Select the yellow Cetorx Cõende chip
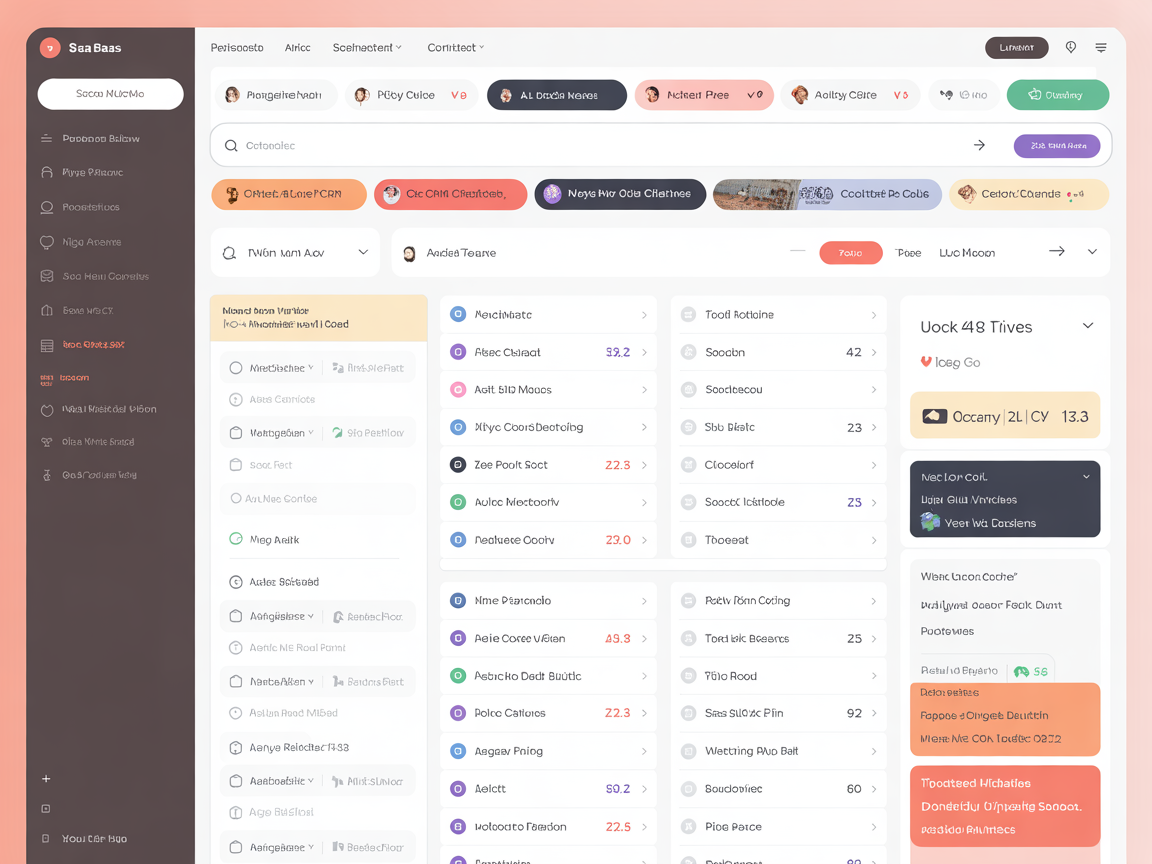Image resolution: width=1152 pixels, height=864 pixels. click(1029, 194)
